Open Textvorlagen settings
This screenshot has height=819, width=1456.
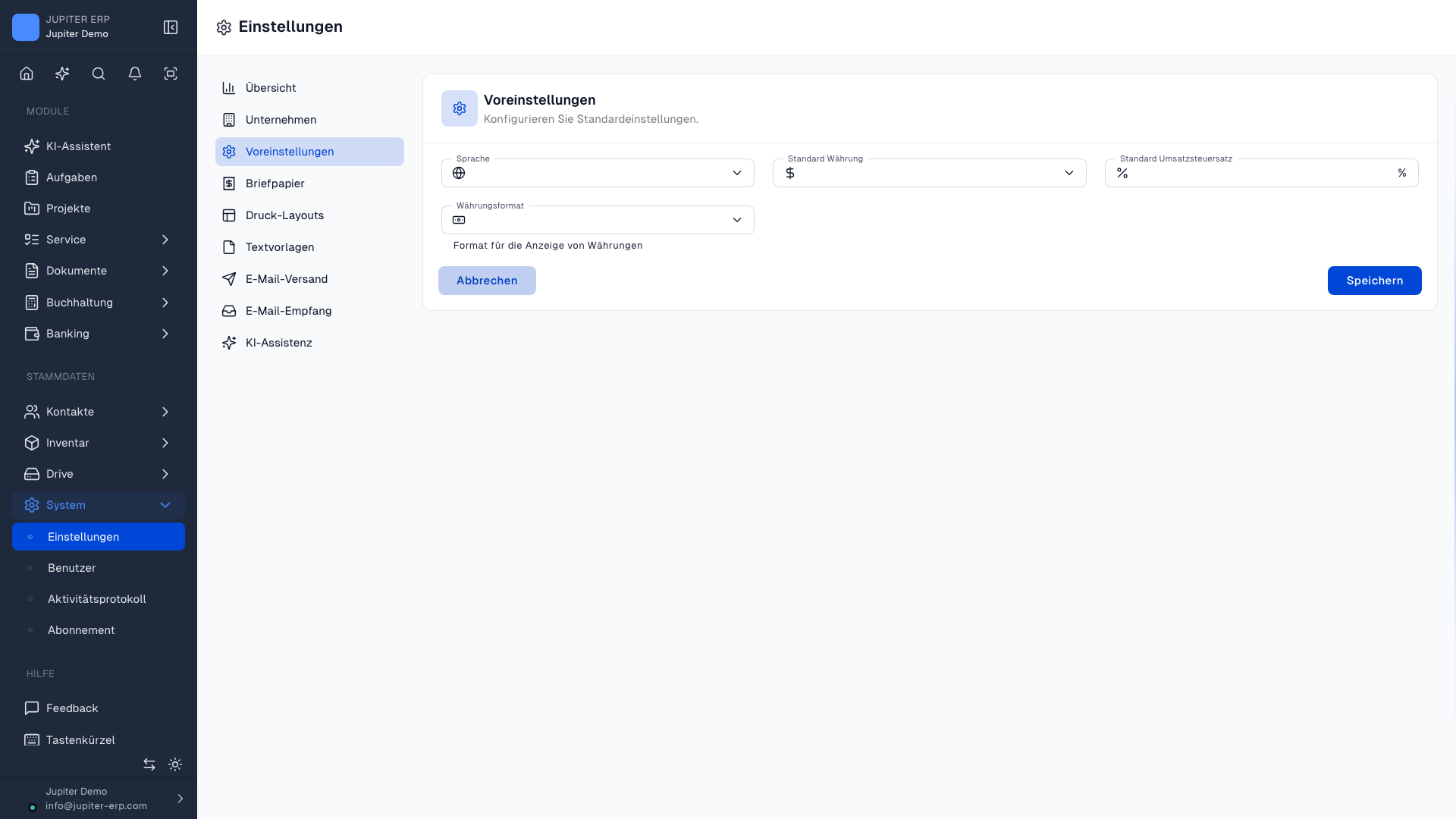[x=309, y=247]
